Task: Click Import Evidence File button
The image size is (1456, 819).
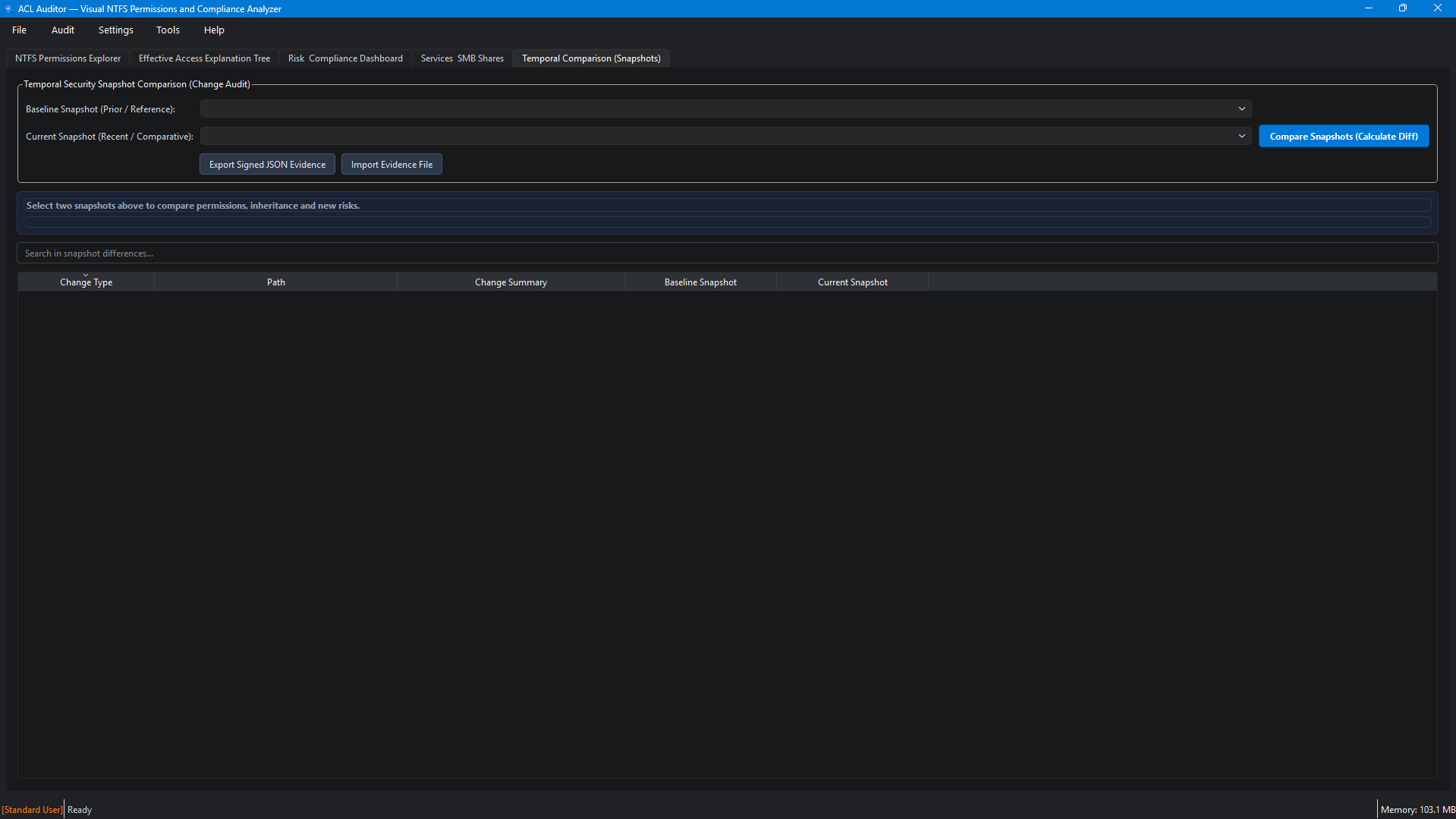Action: tap(392, 164)
